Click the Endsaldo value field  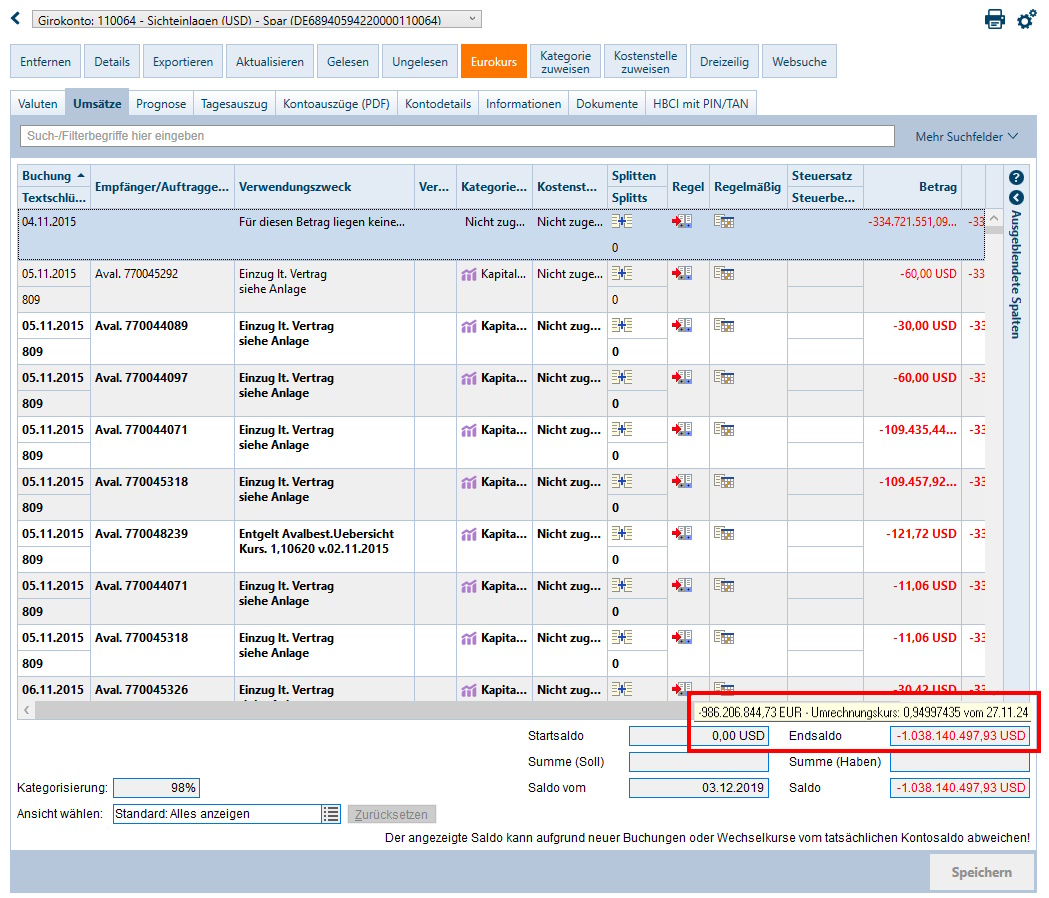point(959,735)
